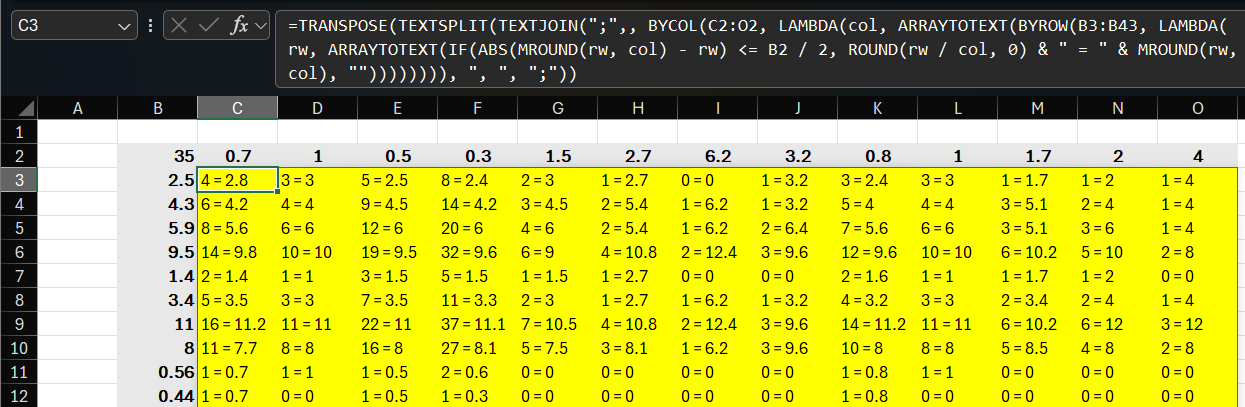Click cell C10 showing 11 = 7.7
Viewport: 1245px width, 407px height.
tap(237, 348)
